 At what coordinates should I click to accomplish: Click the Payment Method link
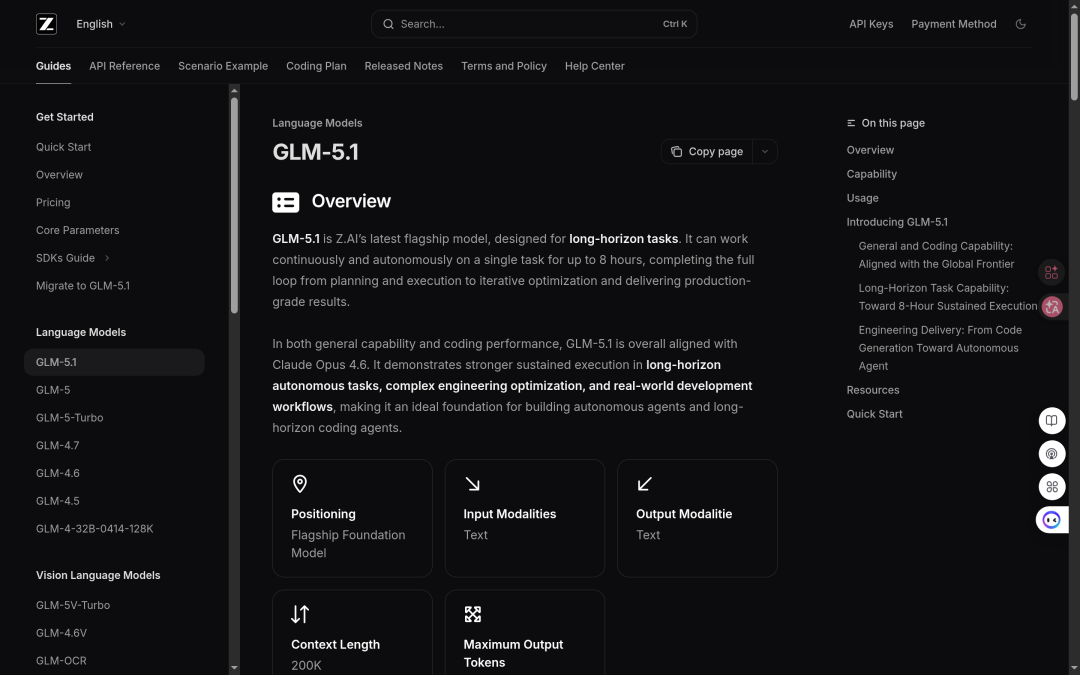[953, 23]
